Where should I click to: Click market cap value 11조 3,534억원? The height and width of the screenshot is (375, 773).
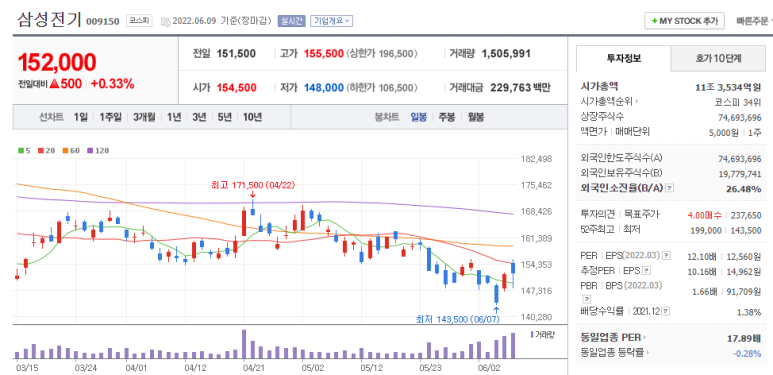pos(728,87)
